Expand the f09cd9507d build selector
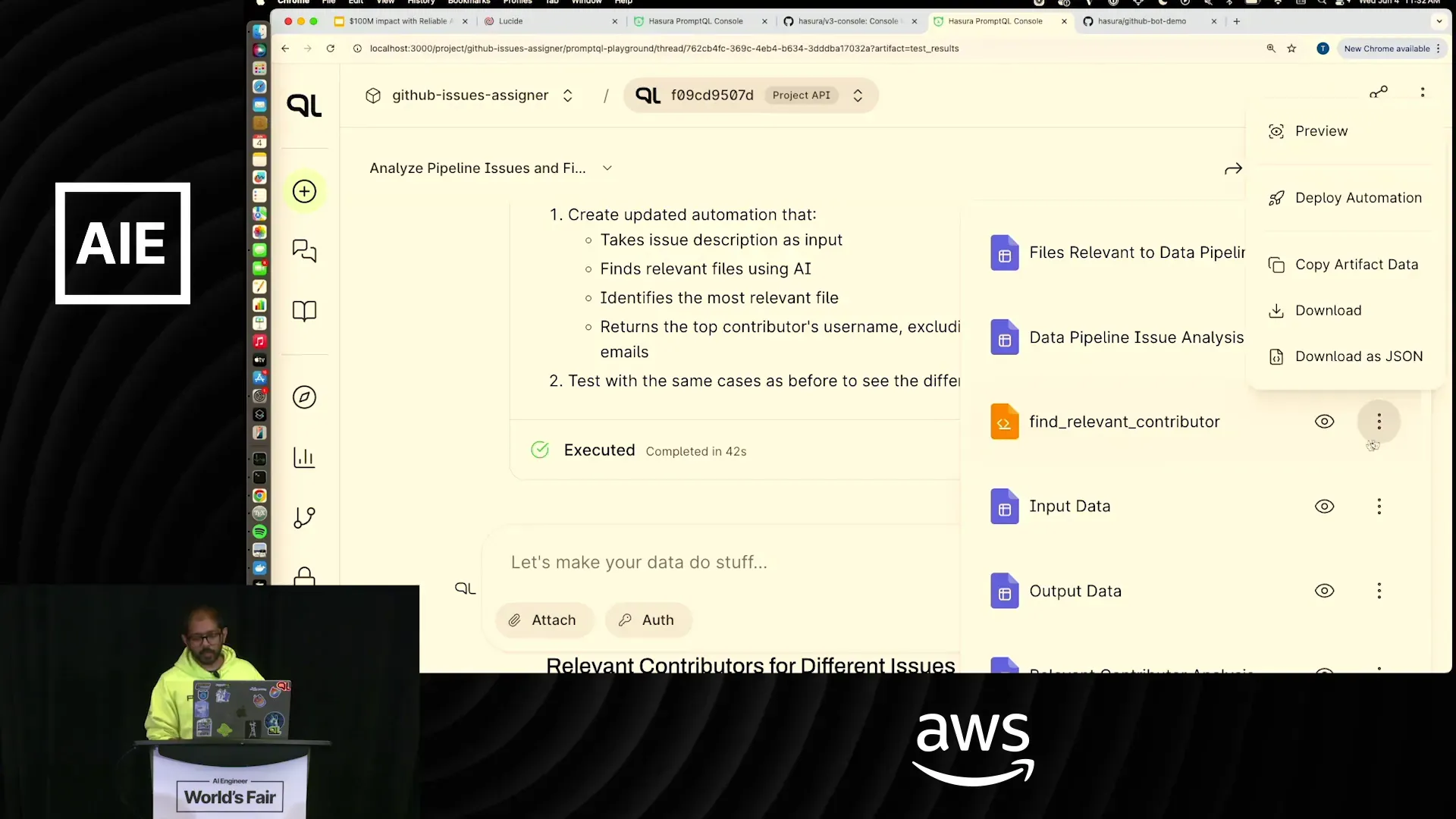 pyautogui.click(x=858, y=96)
